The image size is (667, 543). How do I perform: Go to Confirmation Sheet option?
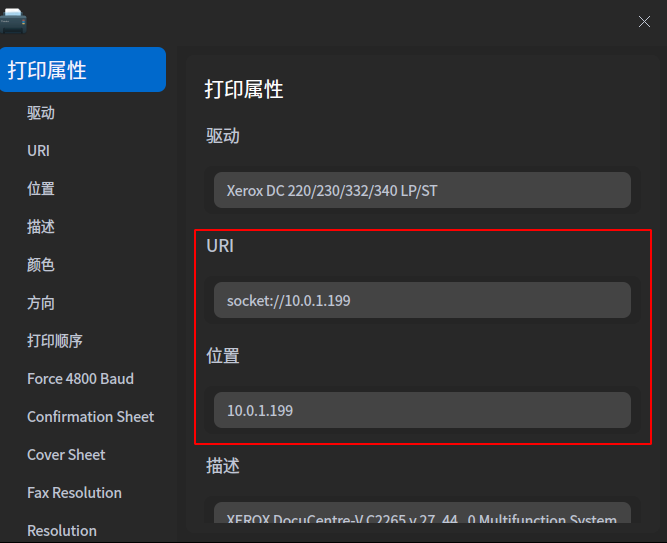90,417
